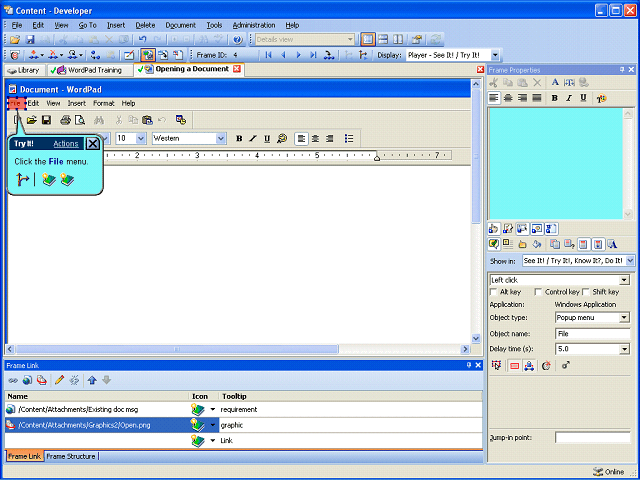This screenshot has height=480, width=640.
Task: Click the bullets icon in WordPad format bar
Action: click(349, 138)
